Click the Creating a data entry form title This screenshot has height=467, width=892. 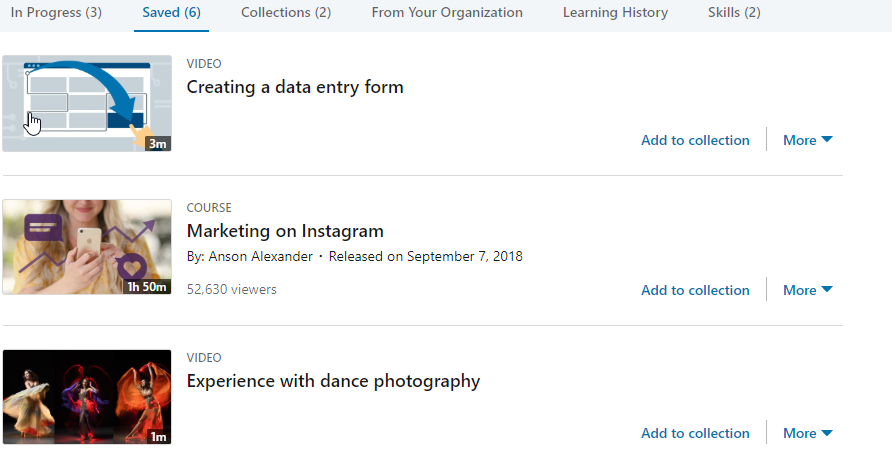pyautogui.click(x=295, y=87)
